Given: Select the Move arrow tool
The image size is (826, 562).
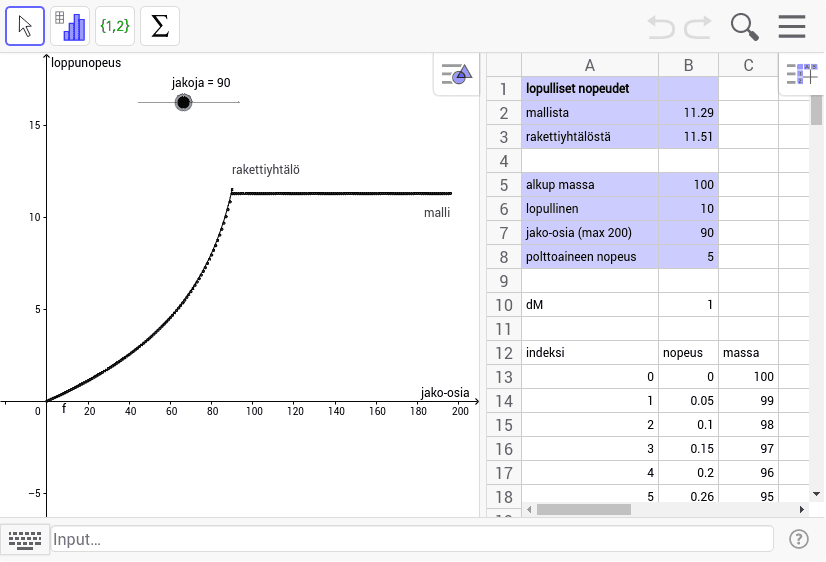Looking at the screenshot, I should pos(25,26).
